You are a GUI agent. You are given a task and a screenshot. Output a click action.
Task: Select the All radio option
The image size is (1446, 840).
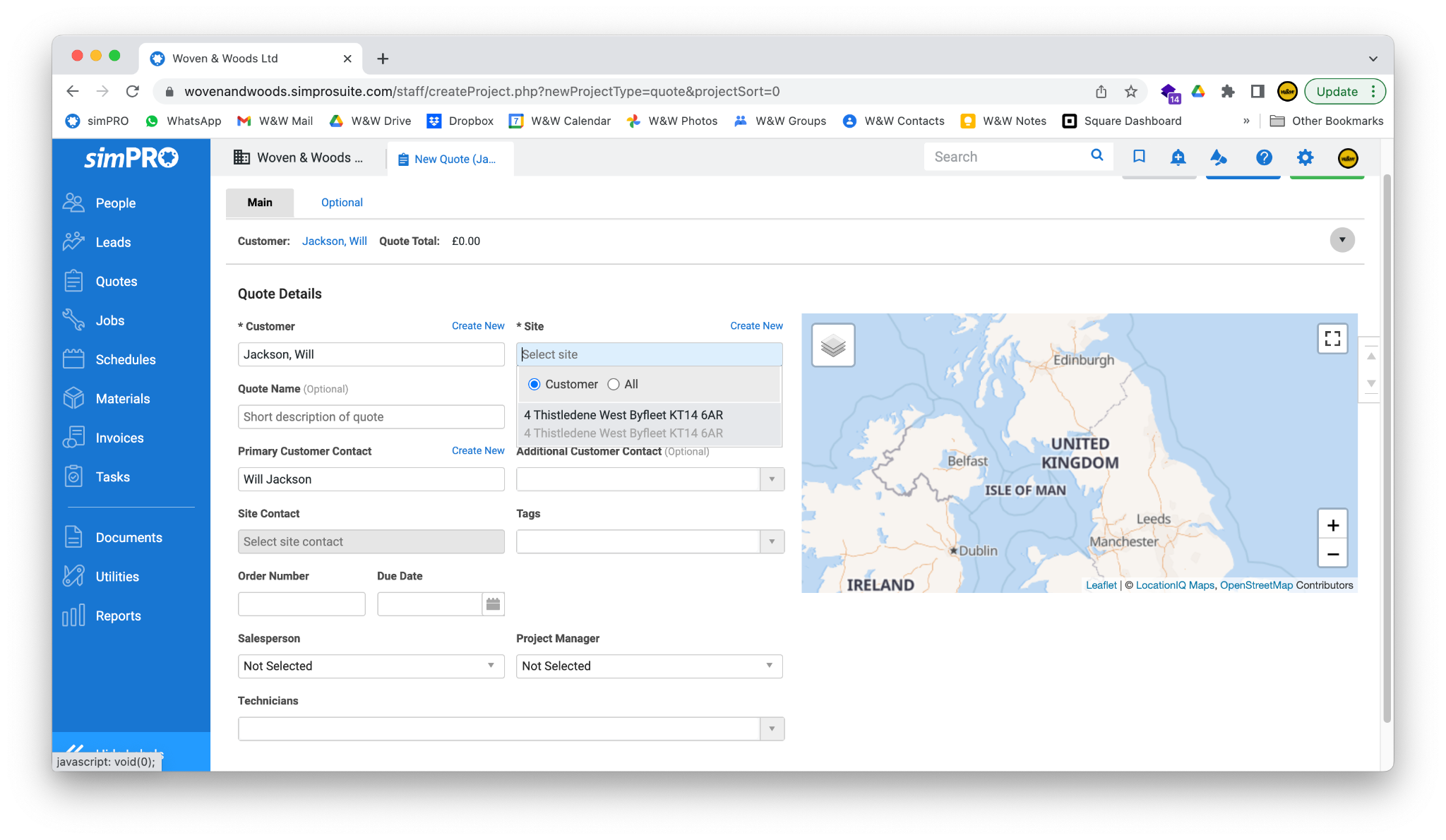pyautogui.click(x=614, y=384)
